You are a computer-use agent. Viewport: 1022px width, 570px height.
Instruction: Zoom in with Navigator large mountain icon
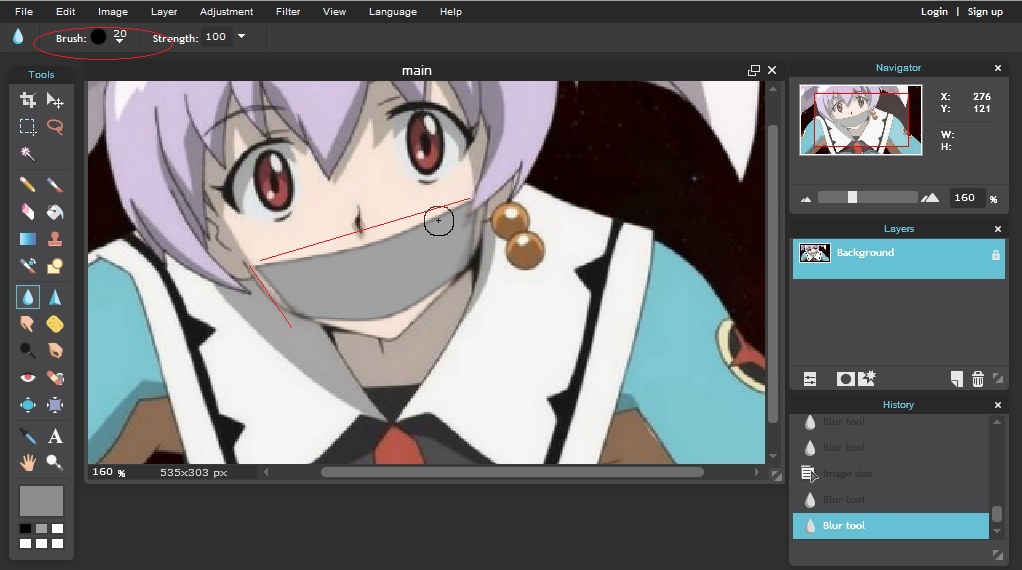(x=930, y=197)
